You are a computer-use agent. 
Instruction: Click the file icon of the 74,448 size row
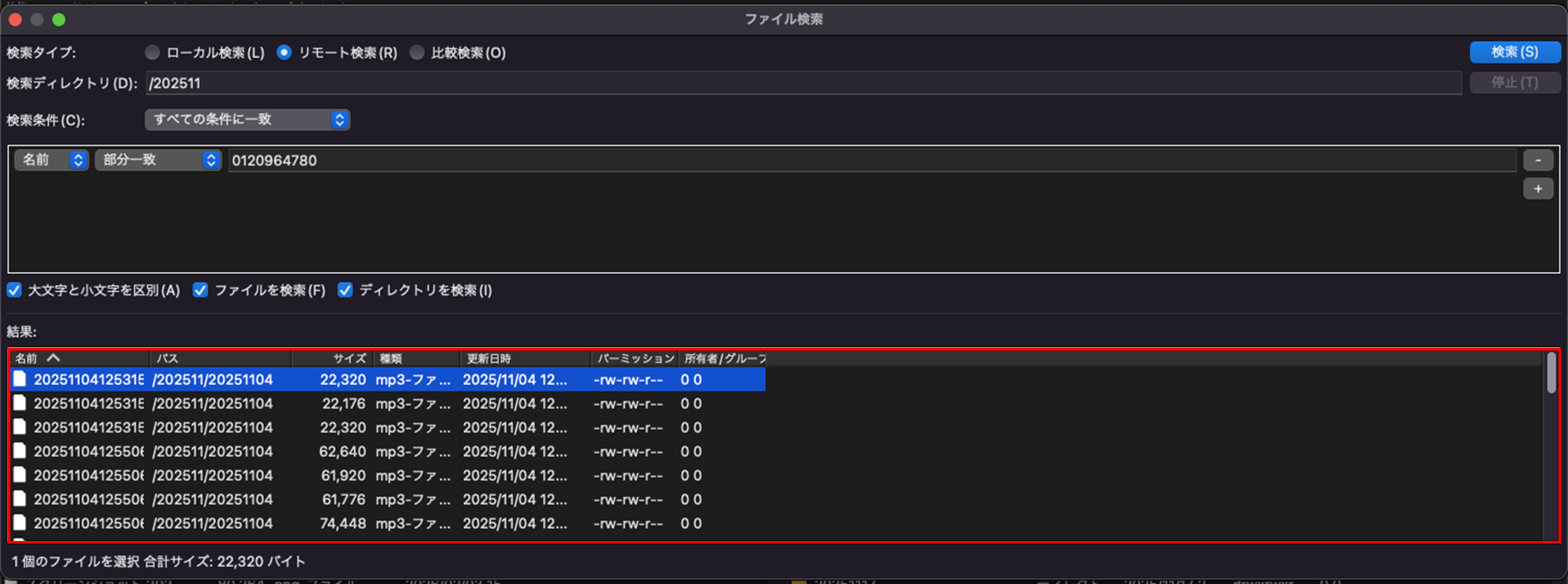pos(19,523)
